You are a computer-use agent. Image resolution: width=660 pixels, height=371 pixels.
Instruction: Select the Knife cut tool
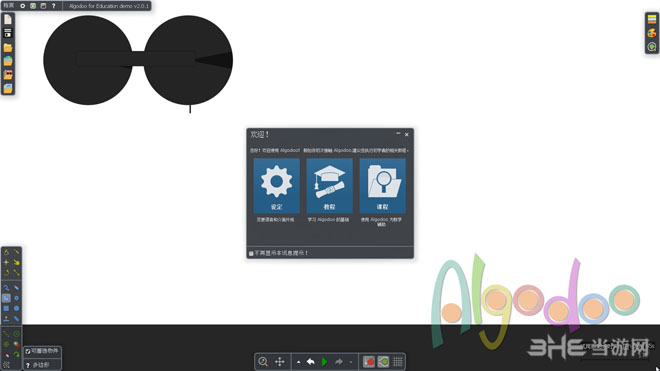16,252
